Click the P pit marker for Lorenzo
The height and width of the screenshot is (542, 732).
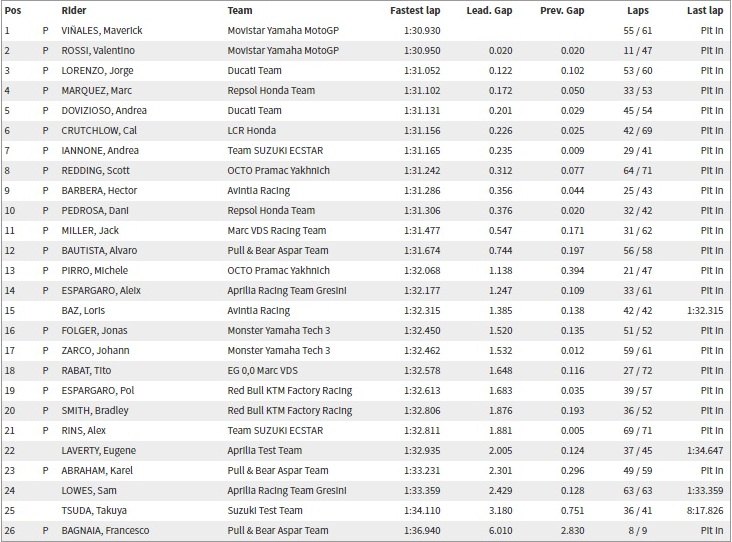coord(45,70)
